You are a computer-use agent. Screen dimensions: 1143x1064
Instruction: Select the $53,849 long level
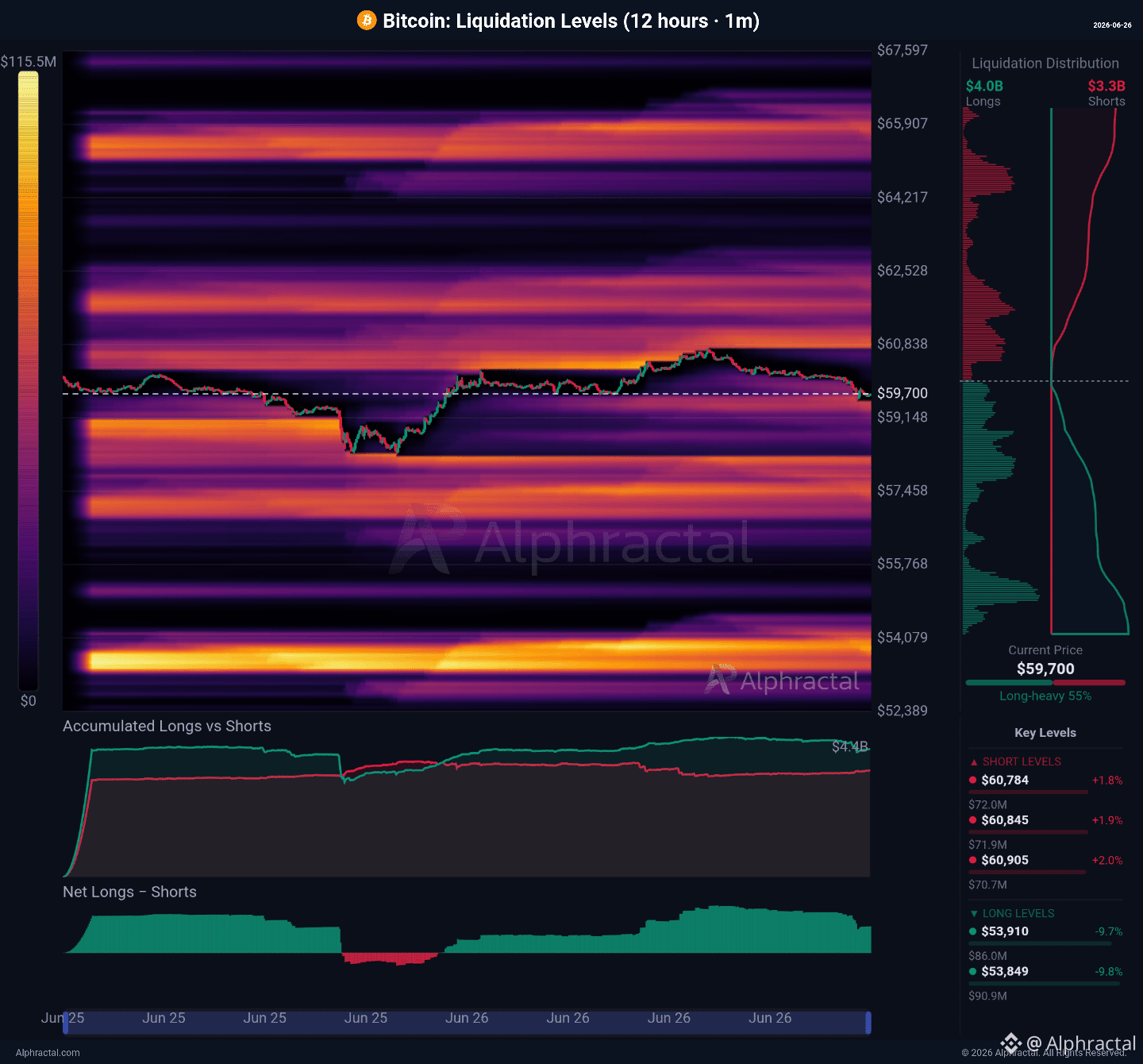pyautogui.click(x=1005, y=971)
